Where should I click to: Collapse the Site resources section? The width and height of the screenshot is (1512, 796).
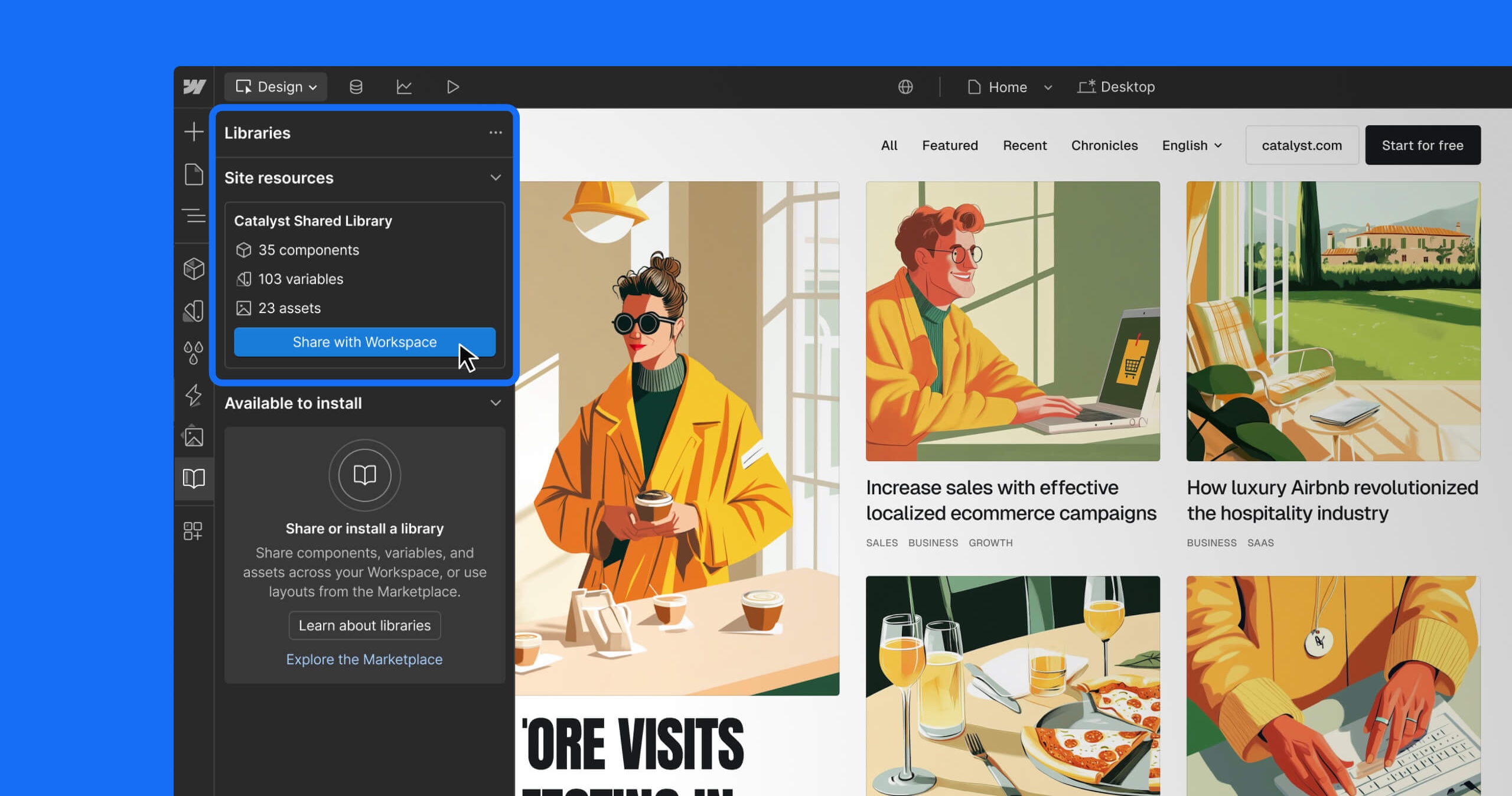[496, 178]
